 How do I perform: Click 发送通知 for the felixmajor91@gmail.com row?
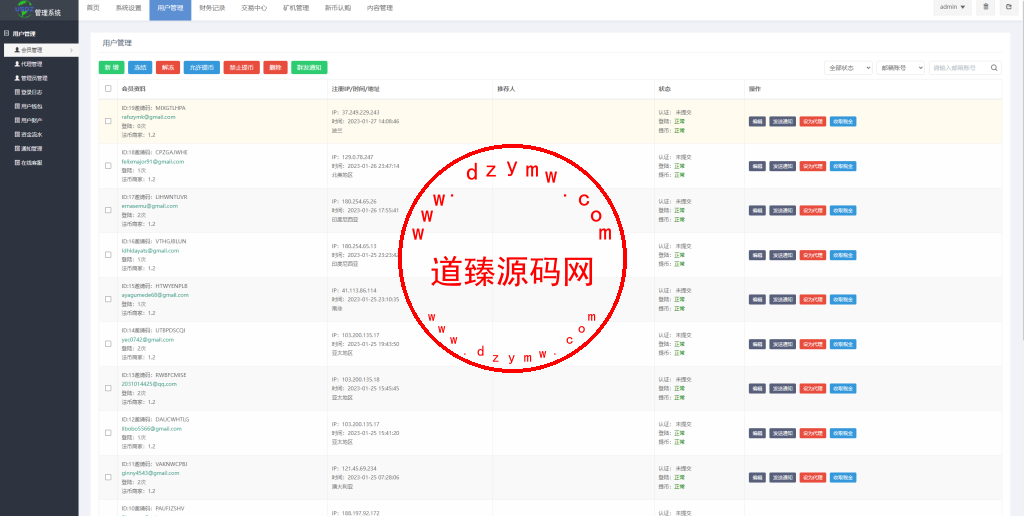(782, 166)
